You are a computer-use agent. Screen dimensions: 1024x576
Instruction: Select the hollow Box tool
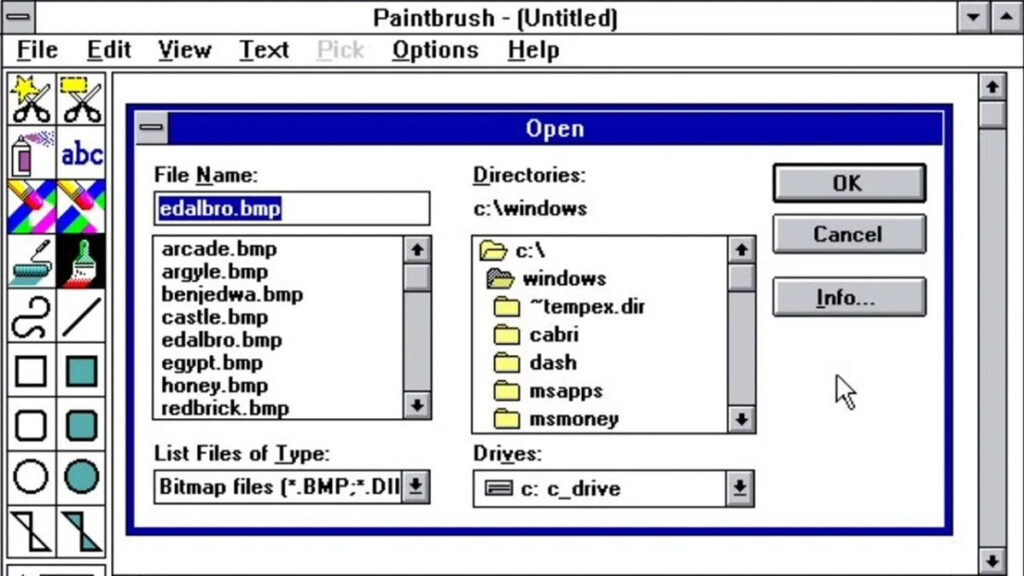tap(31, 371)
